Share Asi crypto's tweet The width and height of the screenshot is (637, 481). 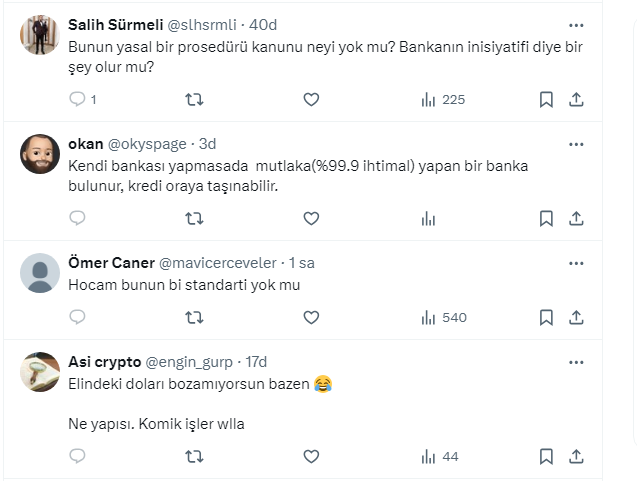click(x=576, y=456)
